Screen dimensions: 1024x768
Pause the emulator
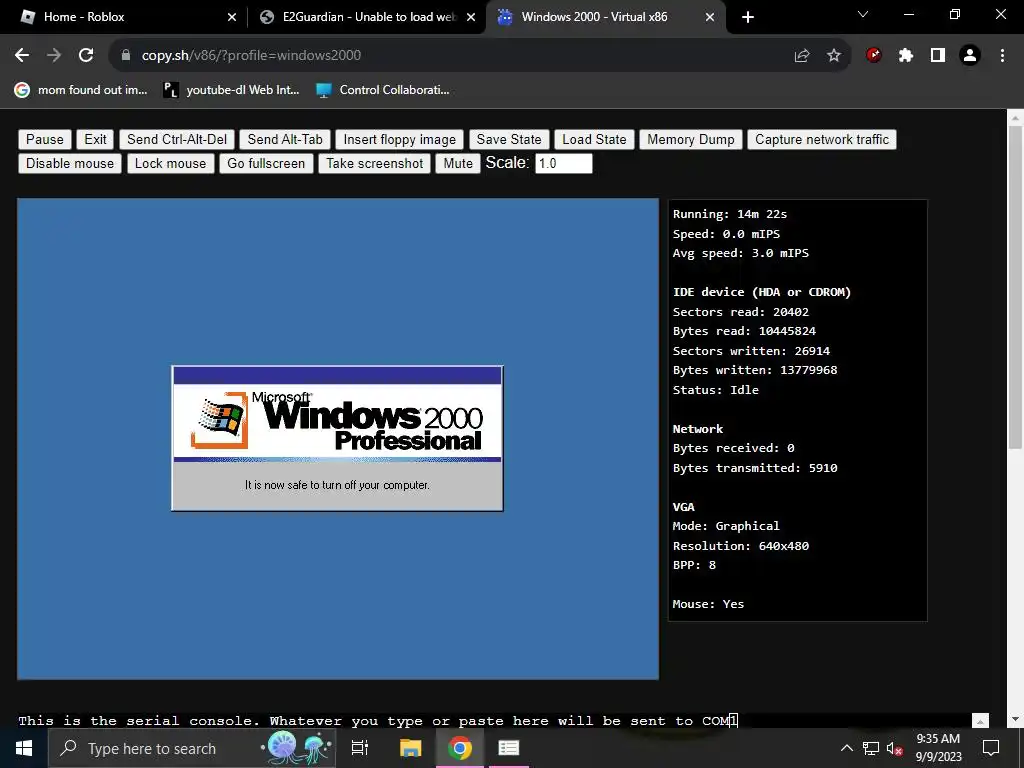[x=44, y=139]
